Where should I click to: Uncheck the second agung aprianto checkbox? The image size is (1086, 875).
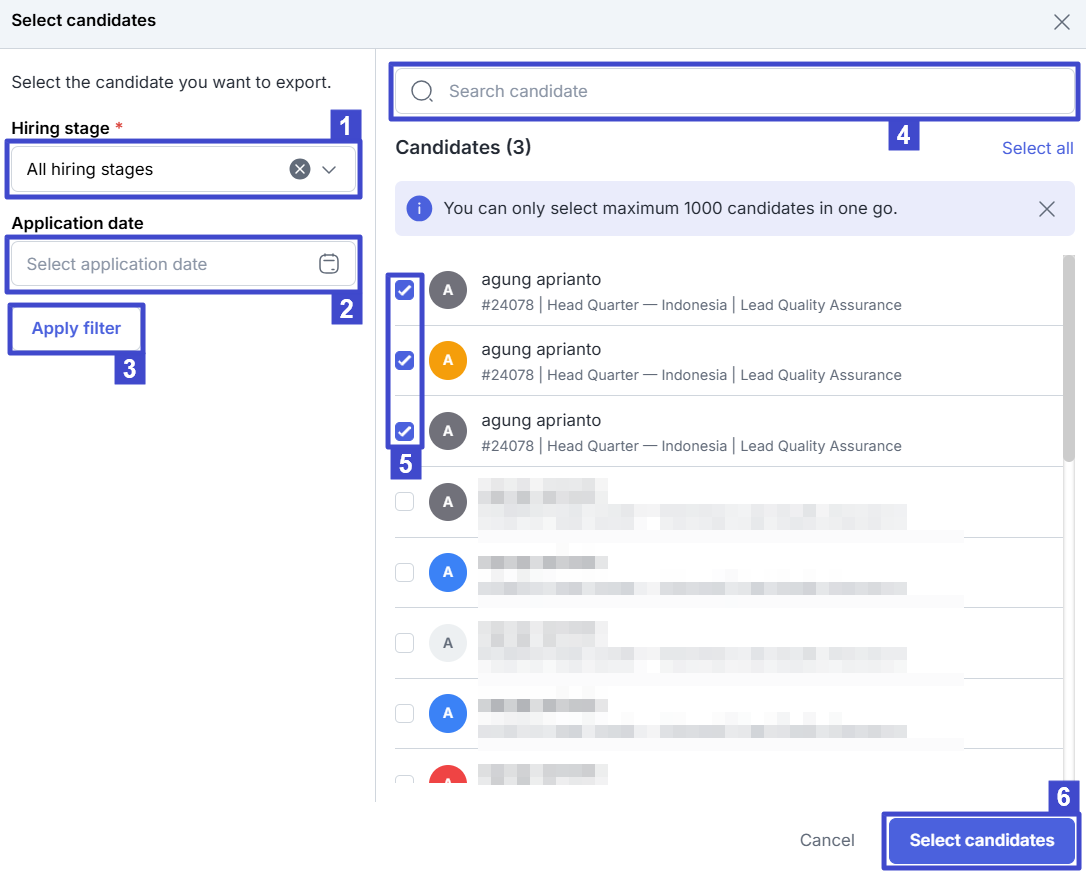(x=404, y=361)
